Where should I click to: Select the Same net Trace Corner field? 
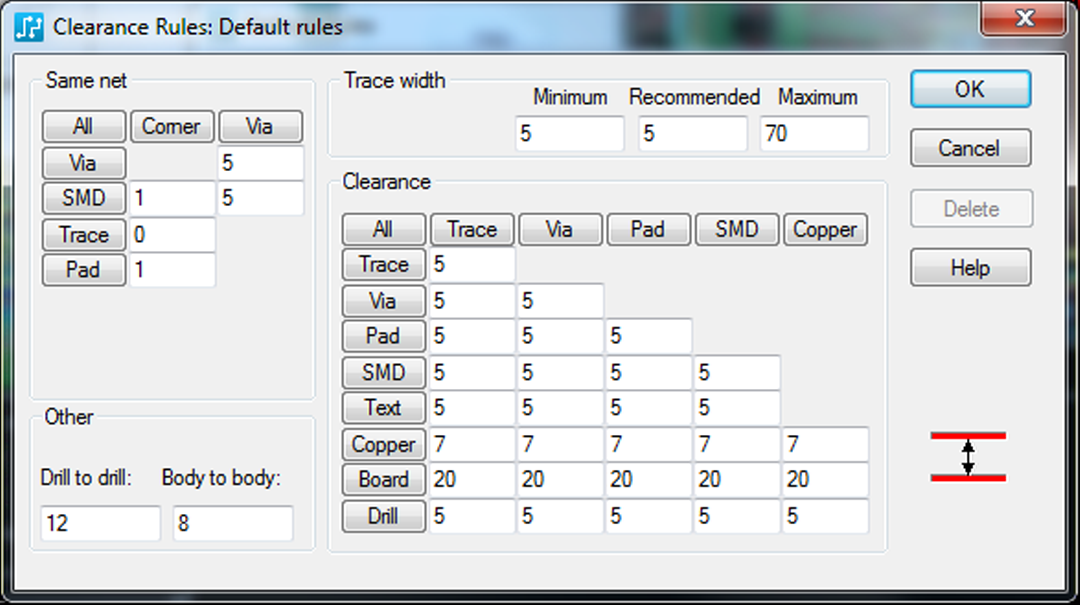(x=172, y=235)
